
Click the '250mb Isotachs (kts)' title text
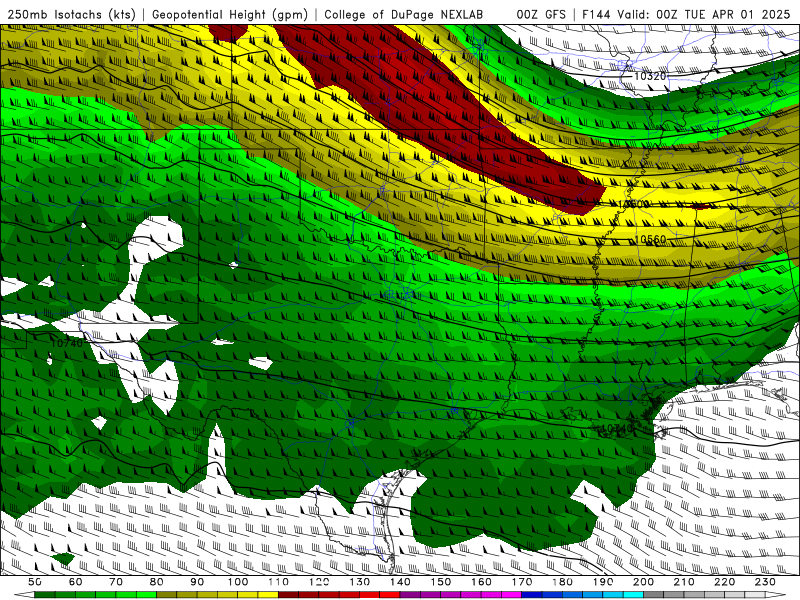pos(71,15)
